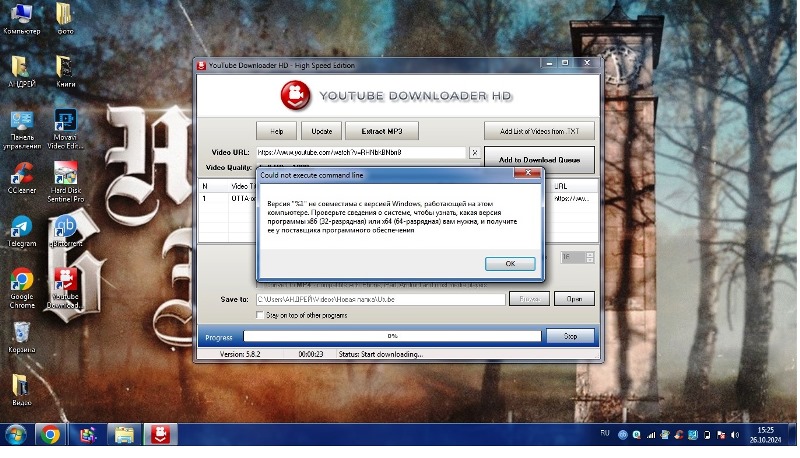Click the Browse button beside Save to
800x458 pixels.
pos(529,299)
